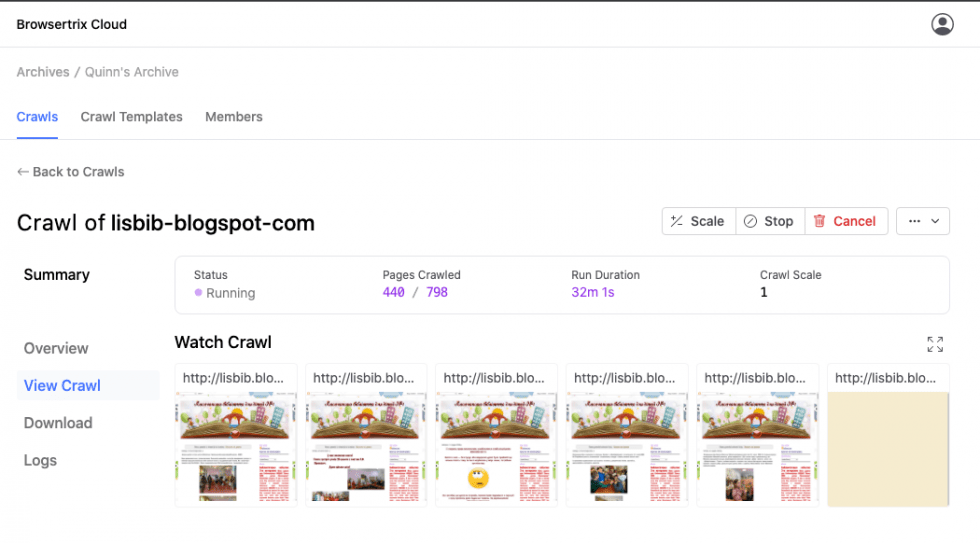Open the Members tab

tap(234, 117)
